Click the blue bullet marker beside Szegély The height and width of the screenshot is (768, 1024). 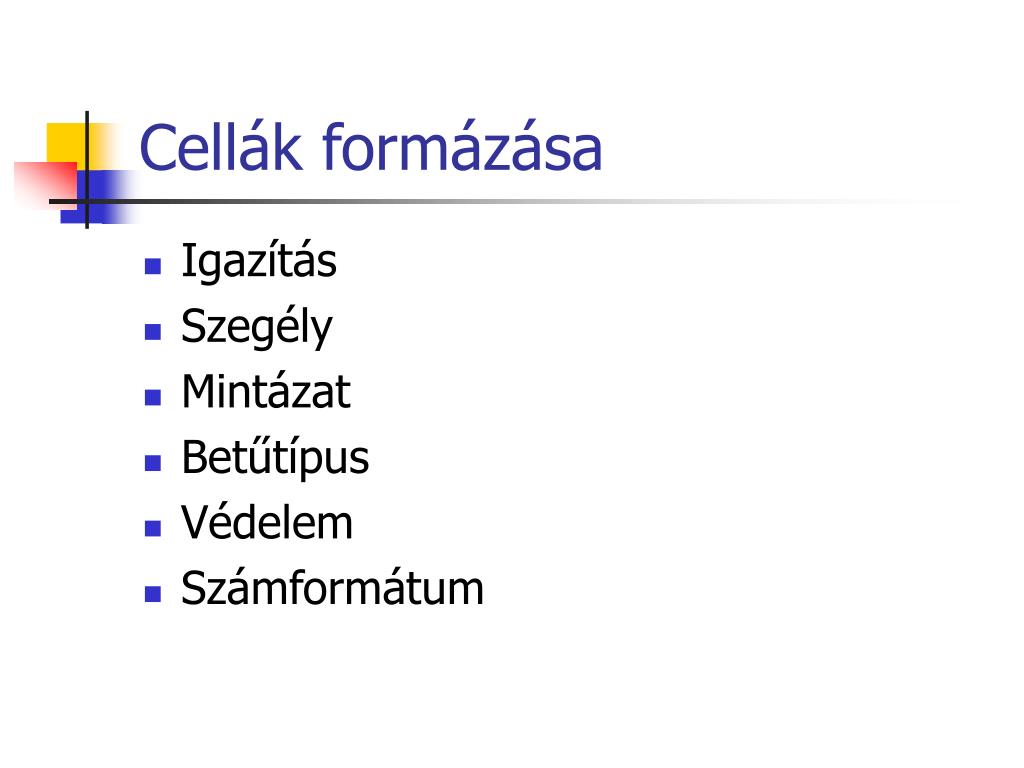click(x=153, y=332)
